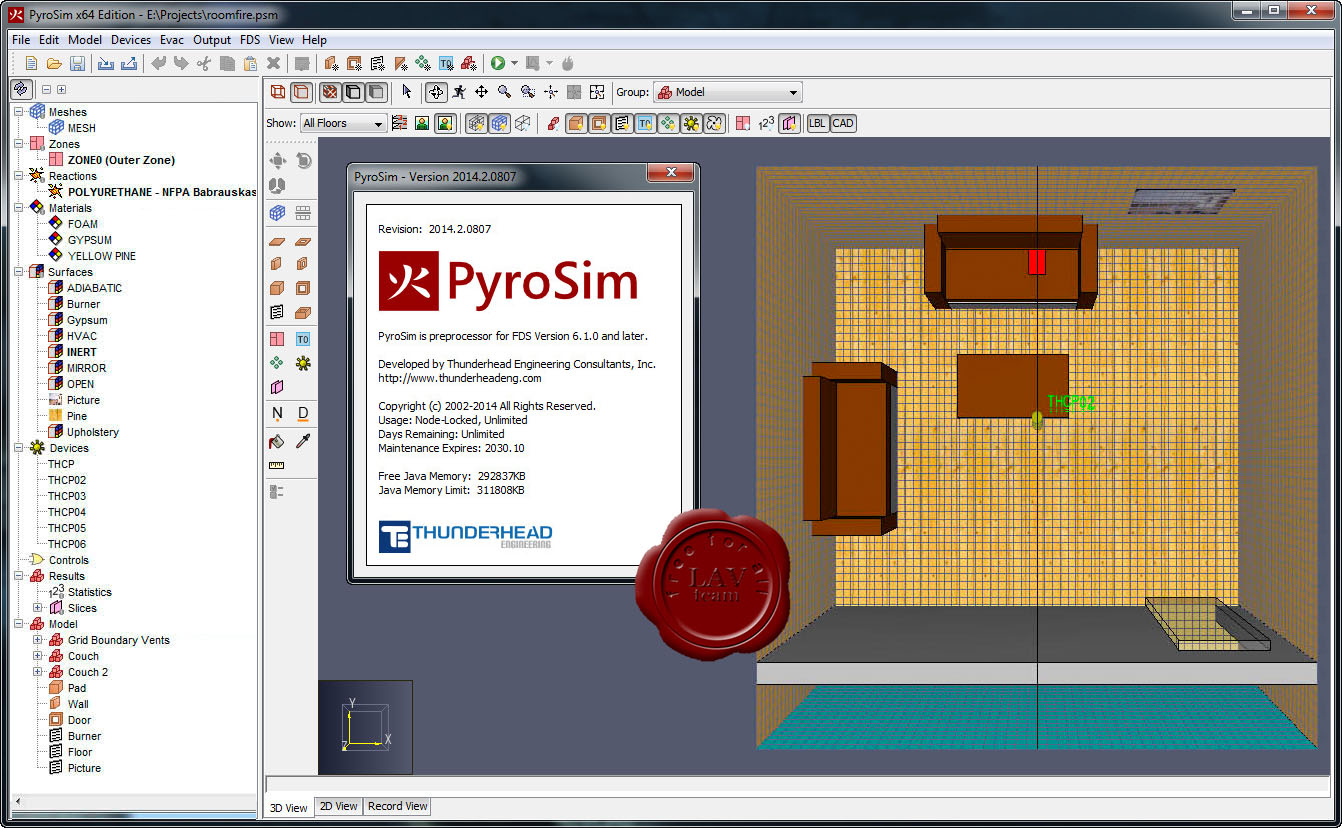1342x828 pixels.
Task: Switch to wireframe rendering mode
Action: click(279, 92)
